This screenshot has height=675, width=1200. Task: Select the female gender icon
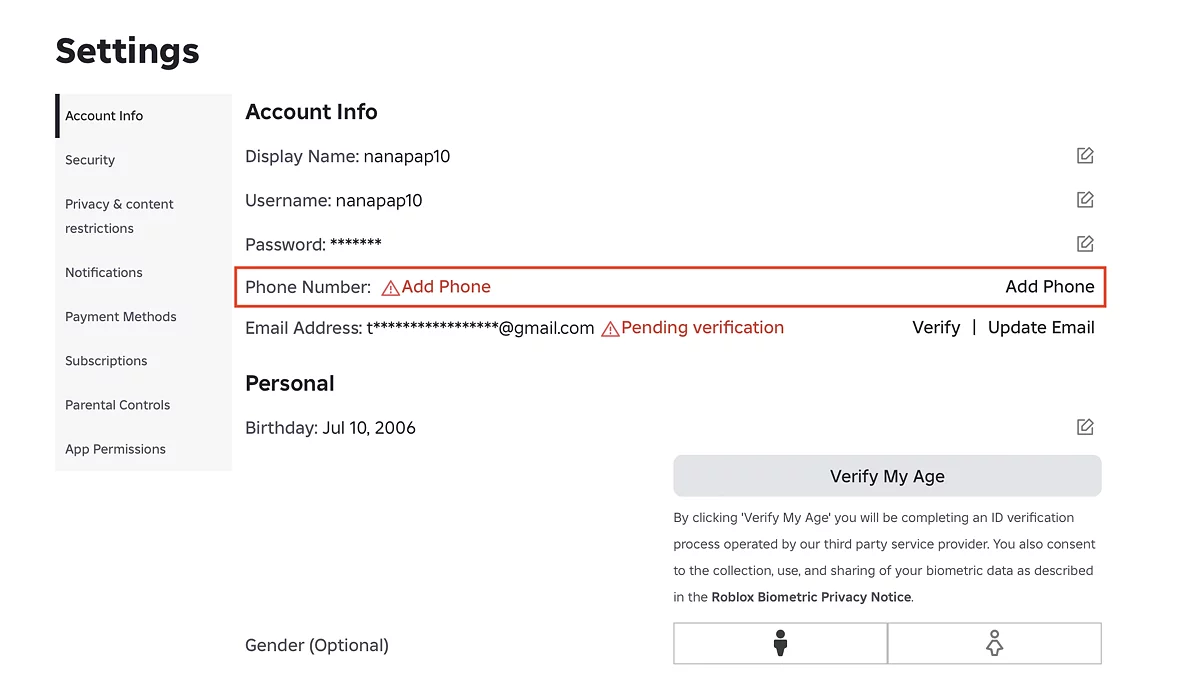point(994,644)
